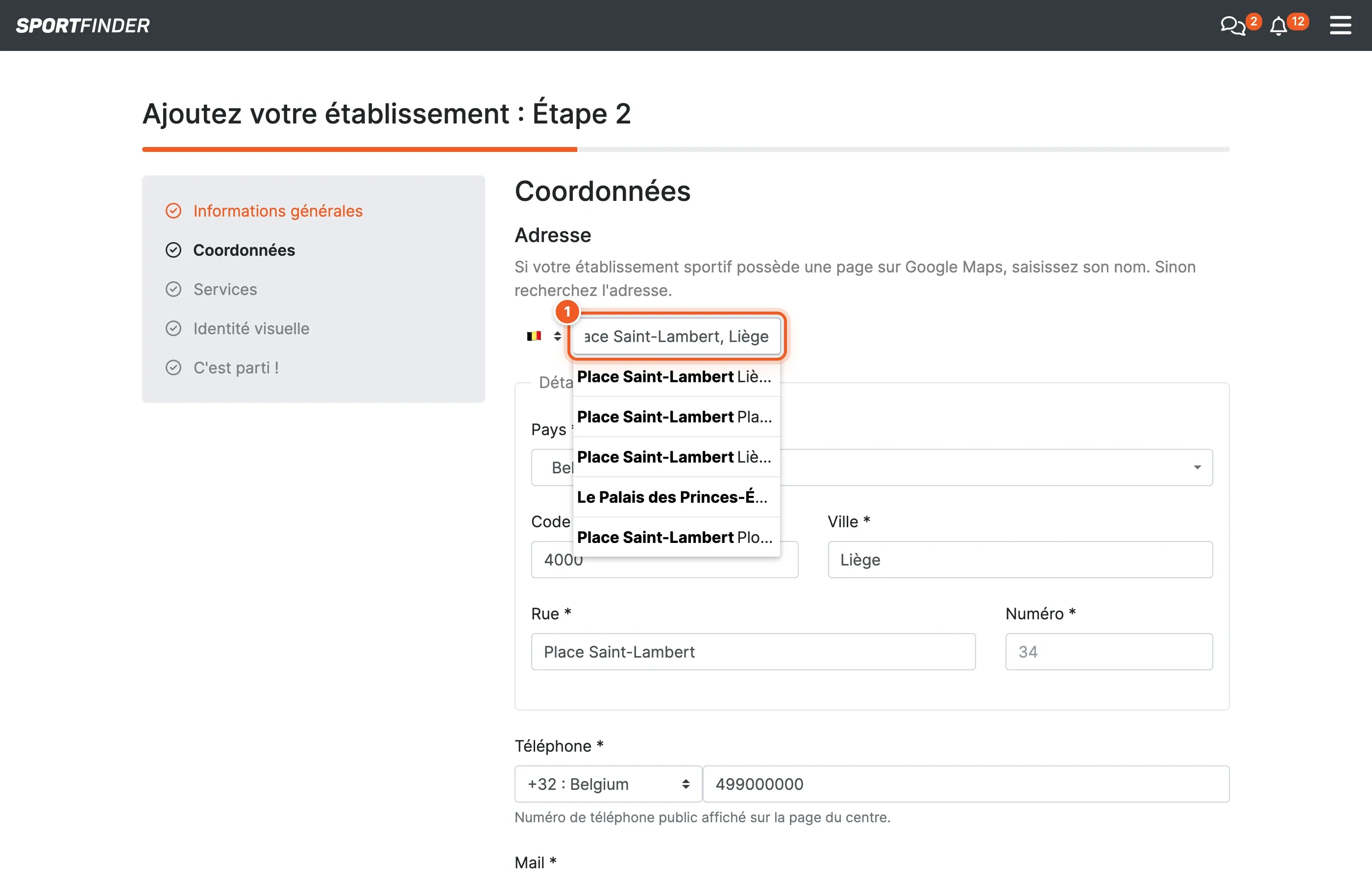Open the hamburger menu
This screenshot has height=882, width=1372.
tap(1340, 25)
